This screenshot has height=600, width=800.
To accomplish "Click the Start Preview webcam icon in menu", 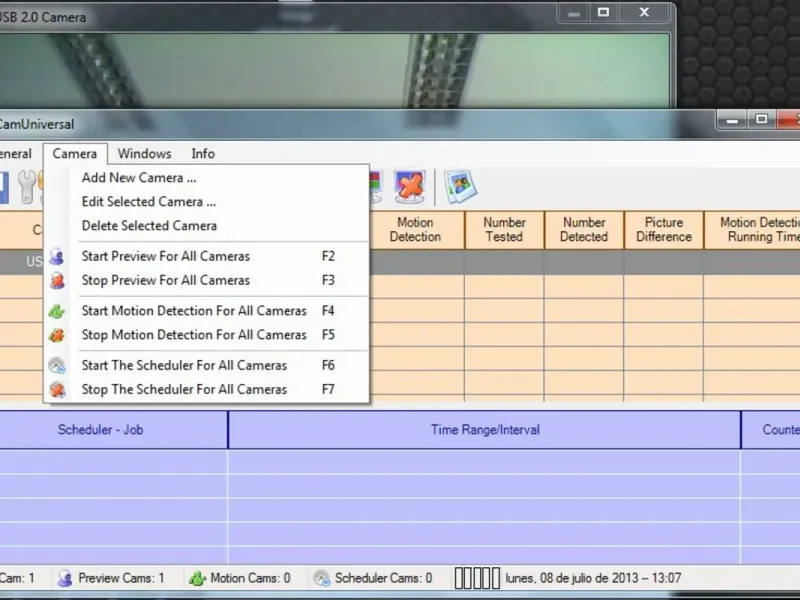I will click(57, 256).
